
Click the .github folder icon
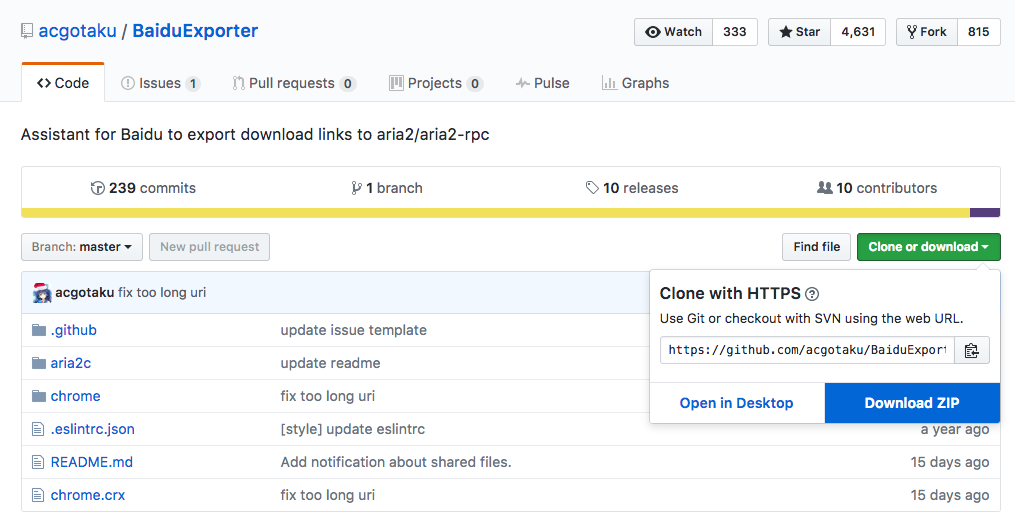click(39, 330)
